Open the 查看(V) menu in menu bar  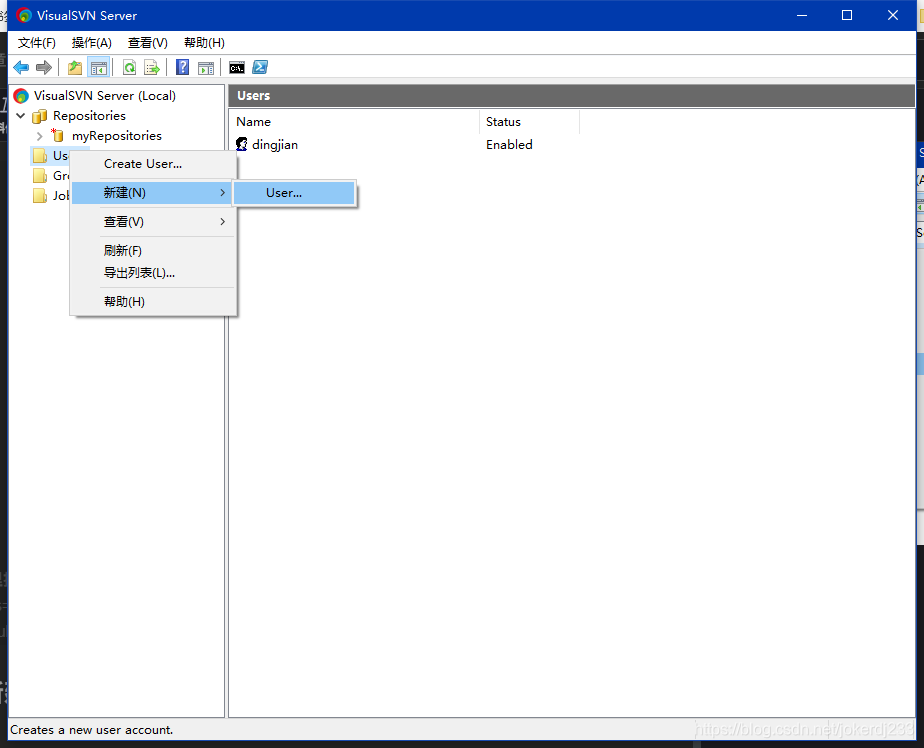(147, 43)
